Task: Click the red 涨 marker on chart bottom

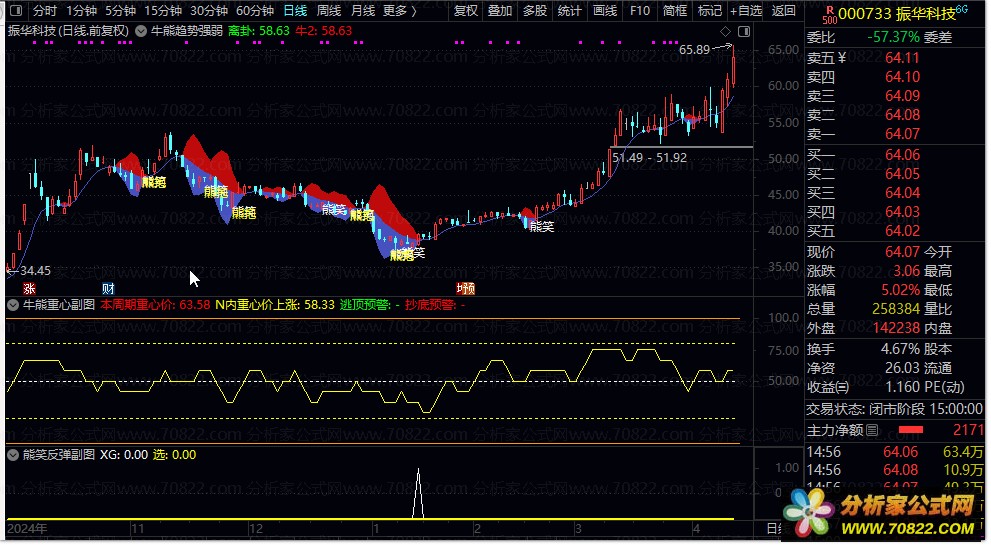Action: (x=15, y=288)
